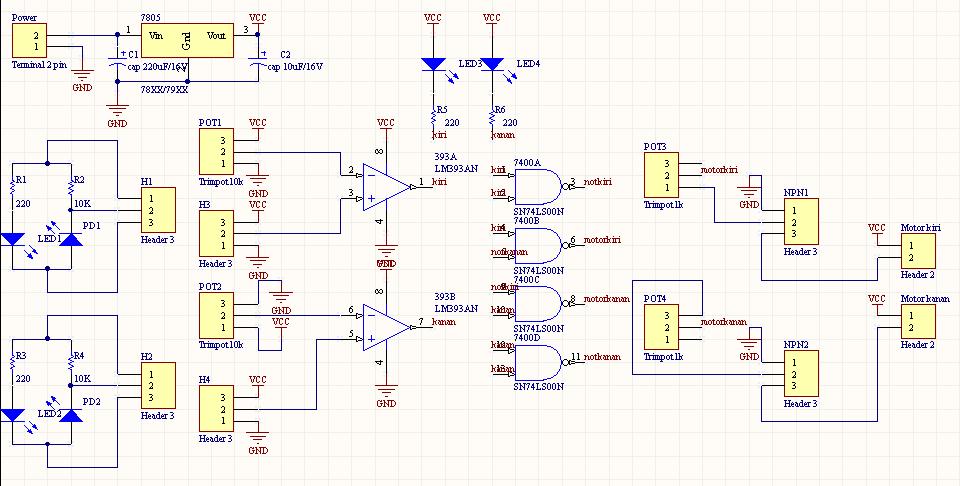Click the GND symbol under capacitor C1
The height and width of the screenshot is (486, 960).
(x=117, y=115)
